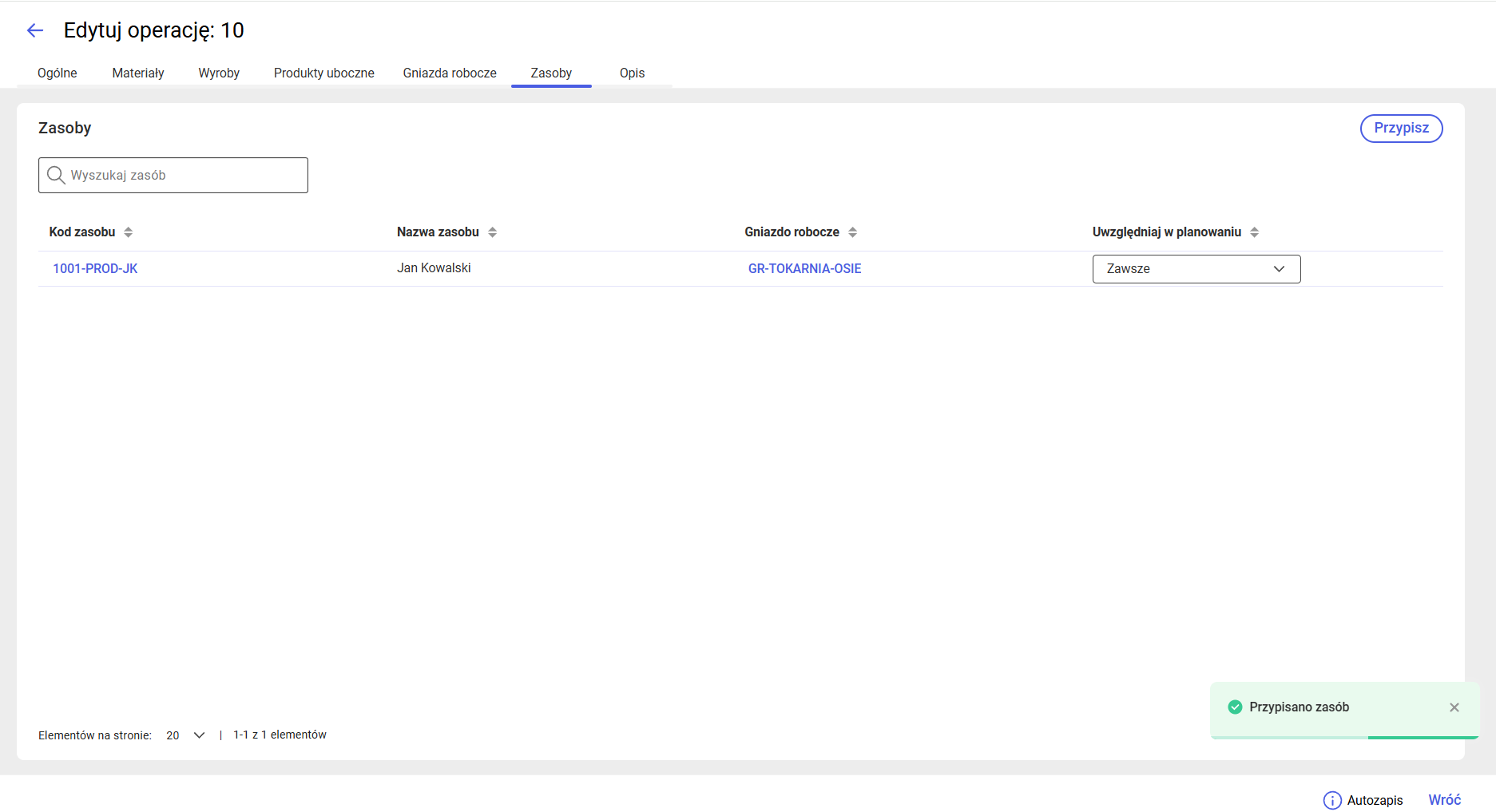Click the Wróć link
This screenshot has width=1496, height=812.
(x=1444, y=800)
